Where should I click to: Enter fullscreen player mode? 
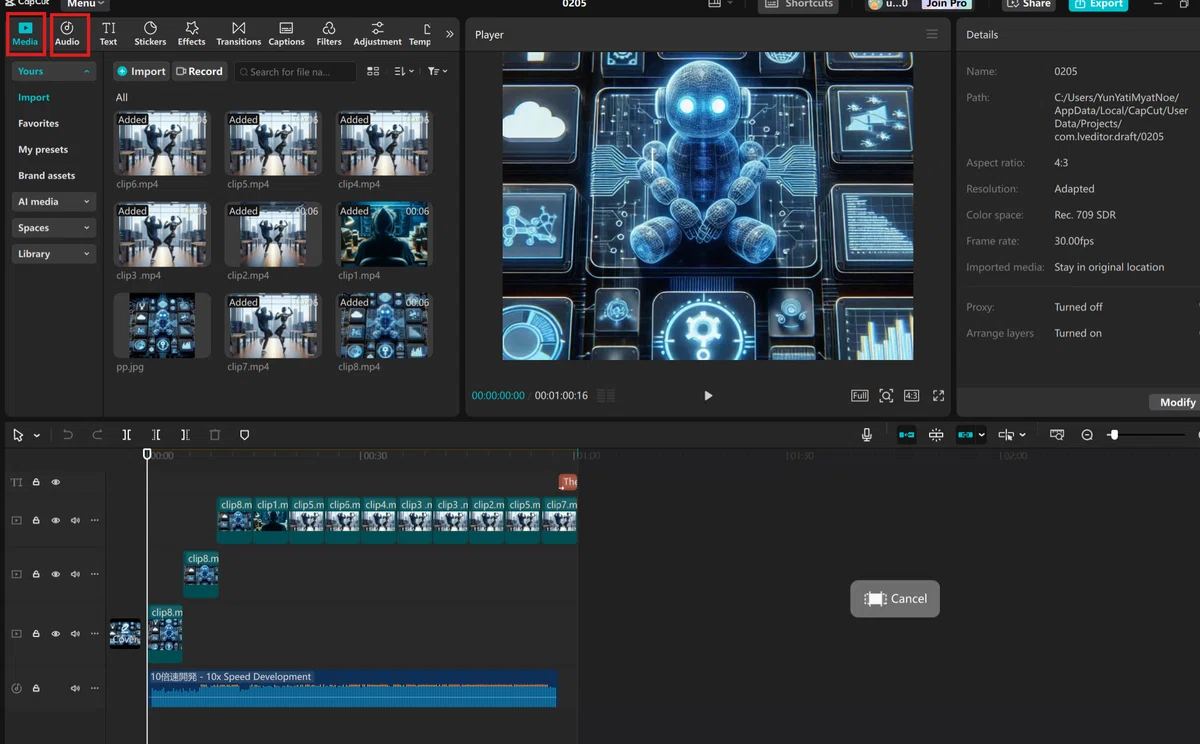[x=938, y=396]
